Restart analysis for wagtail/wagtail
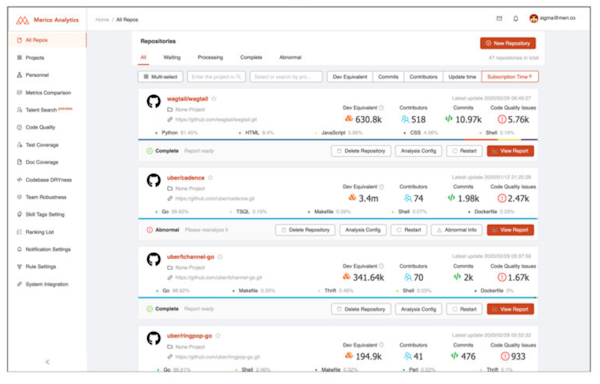 (x=464, y=151)
